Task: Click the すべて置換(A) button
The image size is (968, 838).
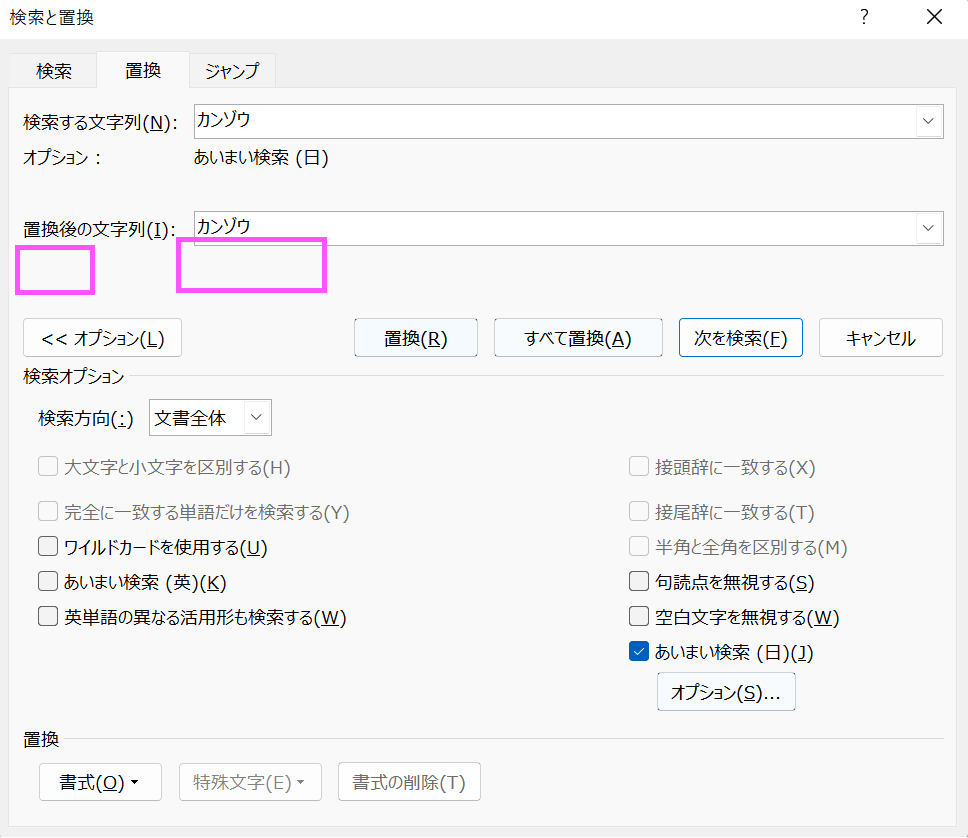Action: 578,338
